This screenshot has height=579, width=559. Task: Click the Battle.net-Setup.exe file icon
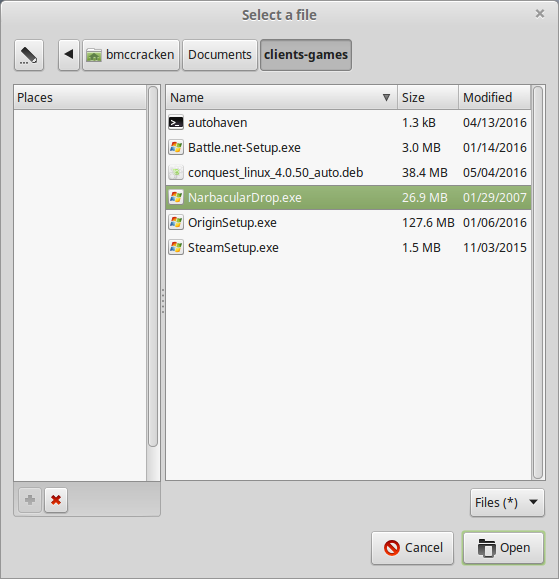(176, 148)
